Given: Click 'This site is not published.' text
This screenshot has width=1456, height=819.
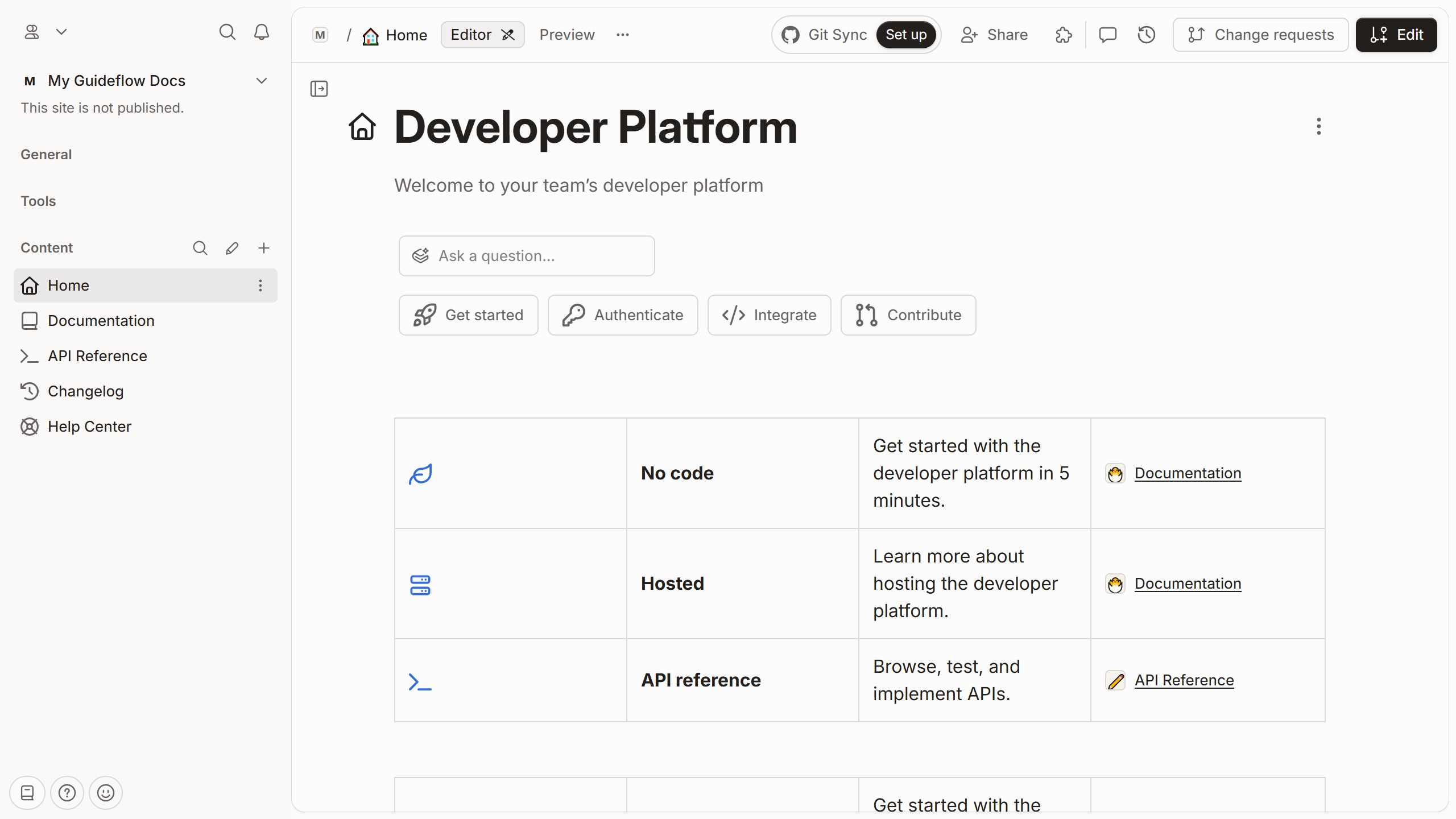Looking at the screenshot, I should [102, 108].
